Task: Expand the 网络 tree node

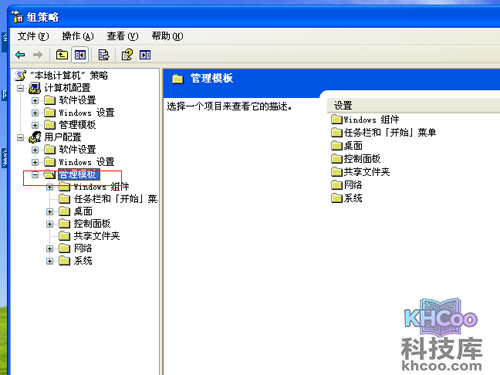Action: 50,248
